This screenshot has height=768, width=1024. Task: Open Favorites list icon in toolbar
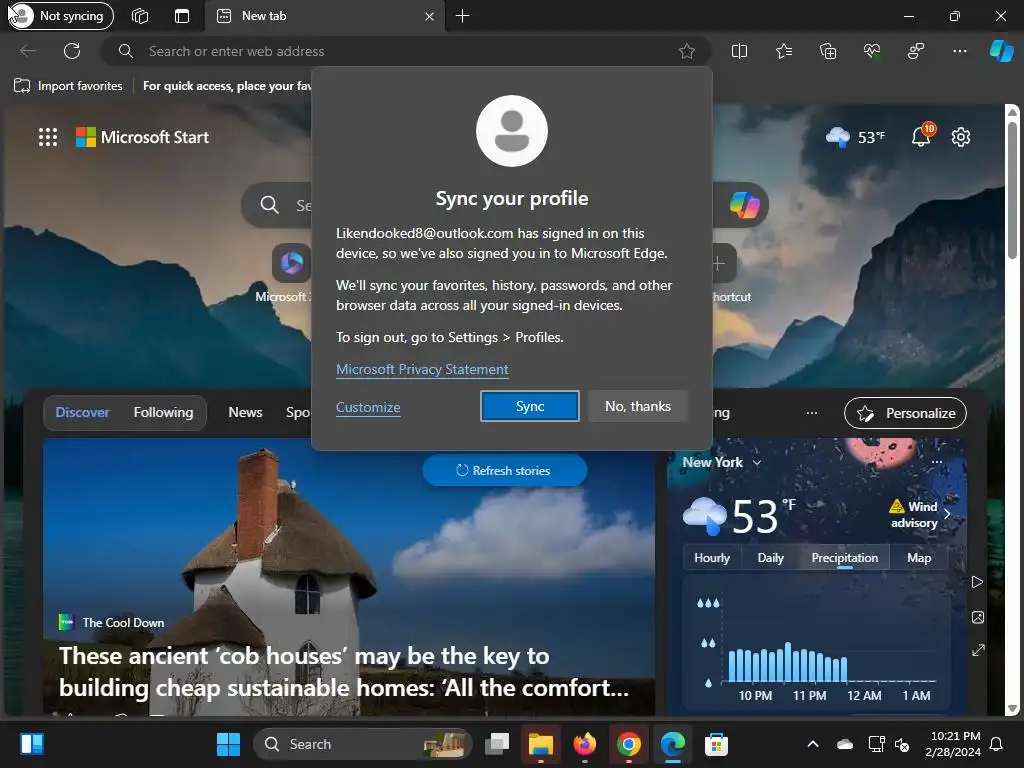[784, 51]
